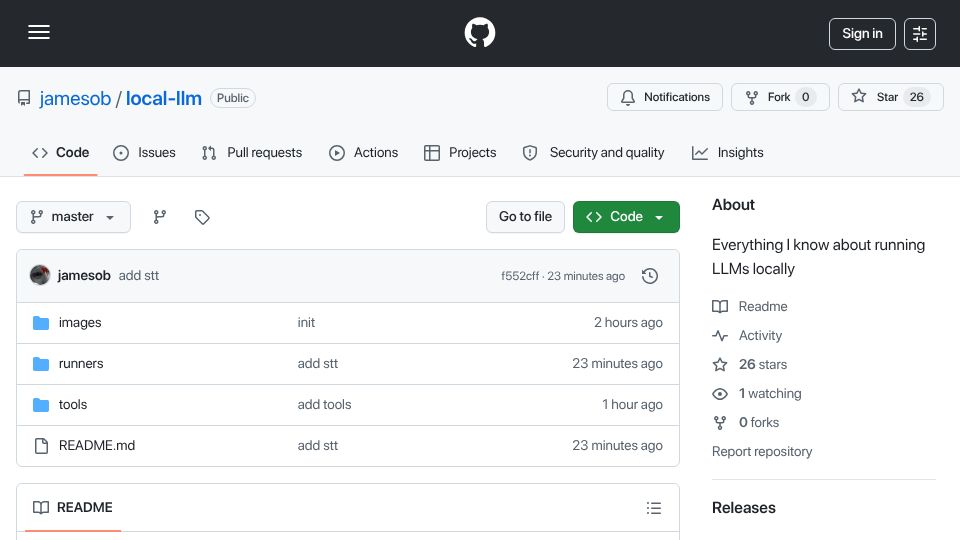The image size is (960, 540).
Task: View commit history clock icon
Action: coord(650,276)
